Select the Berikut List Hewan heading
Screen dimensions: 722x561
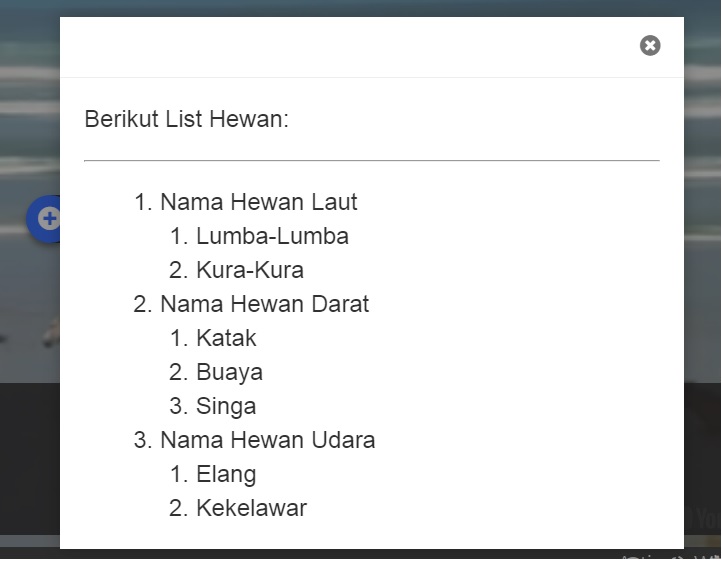point(186,119)
